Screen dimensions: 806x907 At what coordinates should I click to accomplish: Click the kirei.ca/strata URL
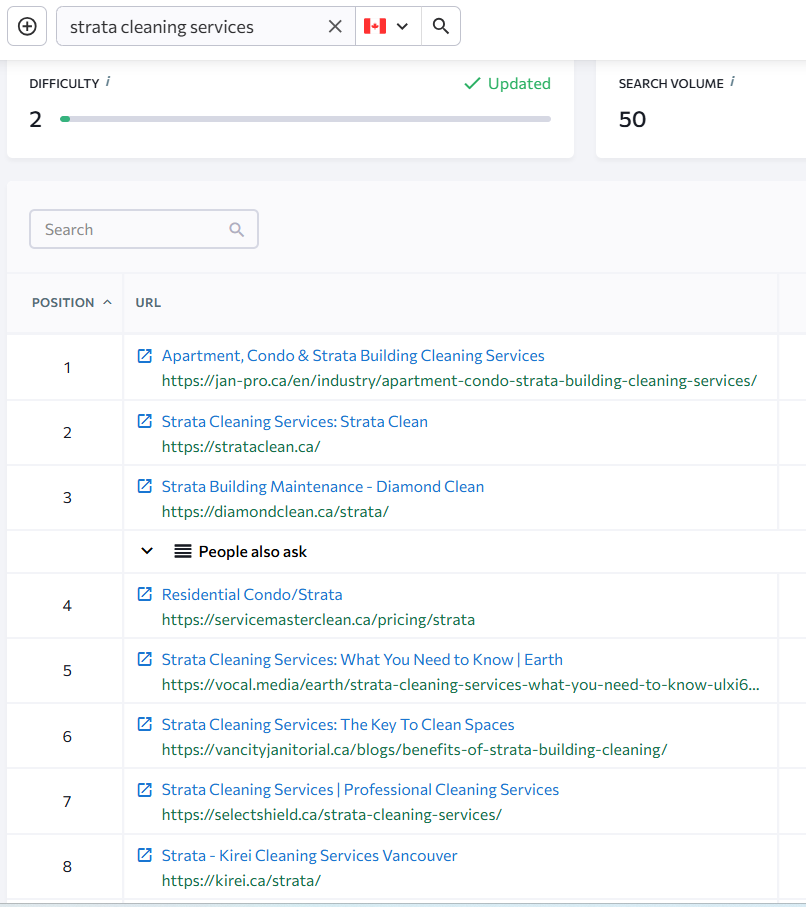(x=241, y=881)
